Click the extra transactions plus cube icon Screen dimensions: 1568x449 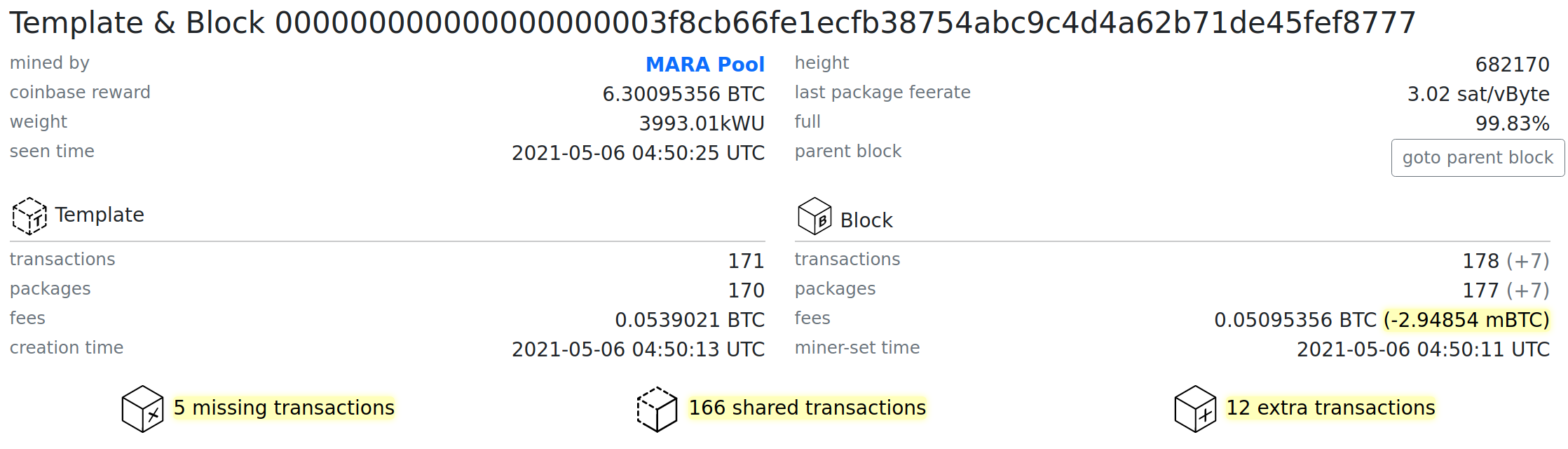pos(1195,409)
